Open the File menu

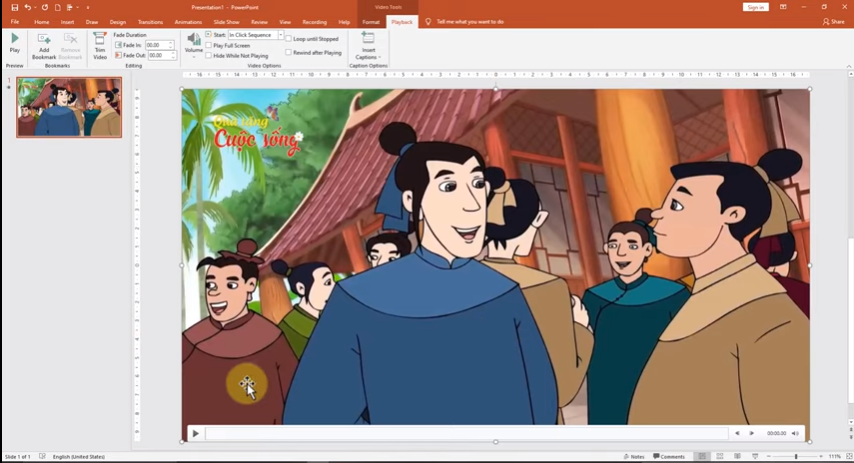pyautogui.click(x=15, y=22)
